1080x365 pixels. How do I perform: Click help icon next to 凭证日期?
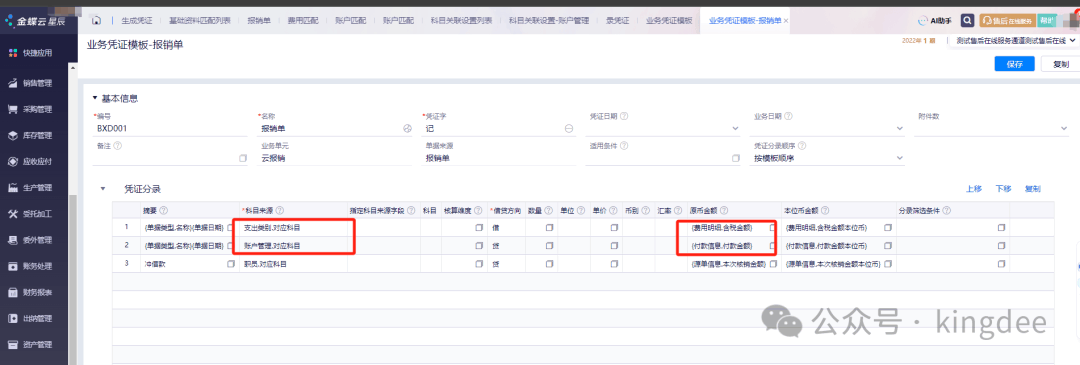[x=624, y=116]
